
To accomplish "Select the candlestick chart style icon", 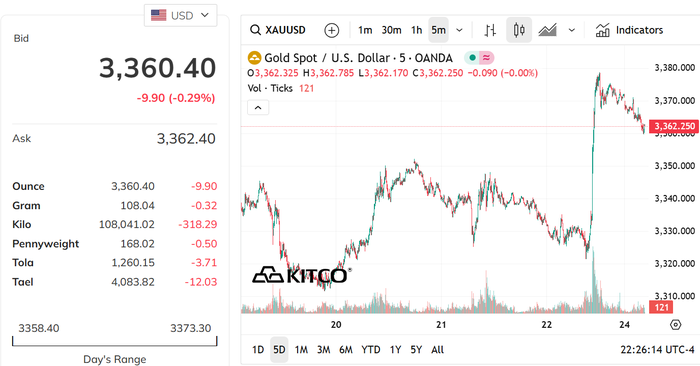I will (519, 30).
